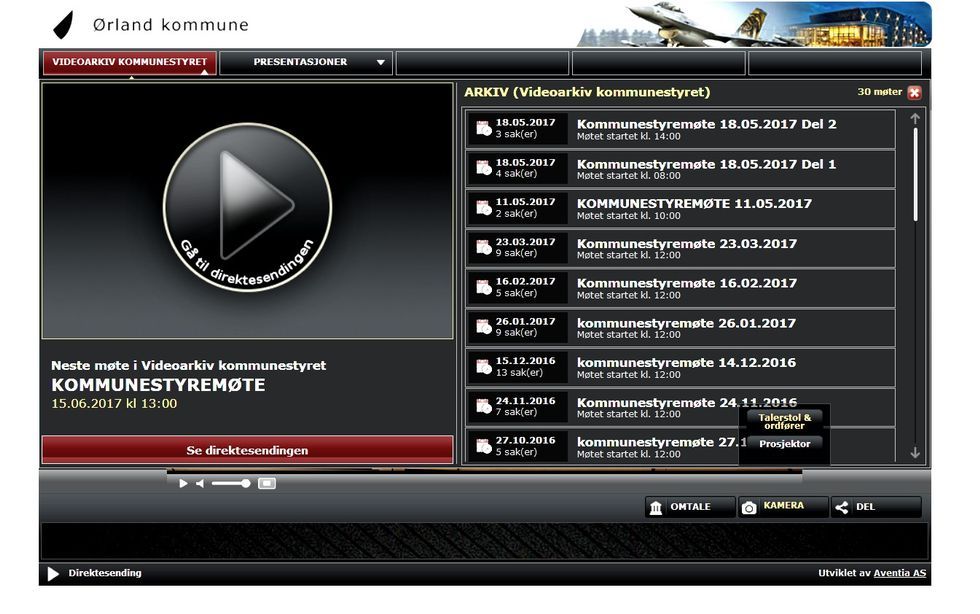980x614 pixels.
Task: Share the video with the DEL button
Action: tap(875, 507)
